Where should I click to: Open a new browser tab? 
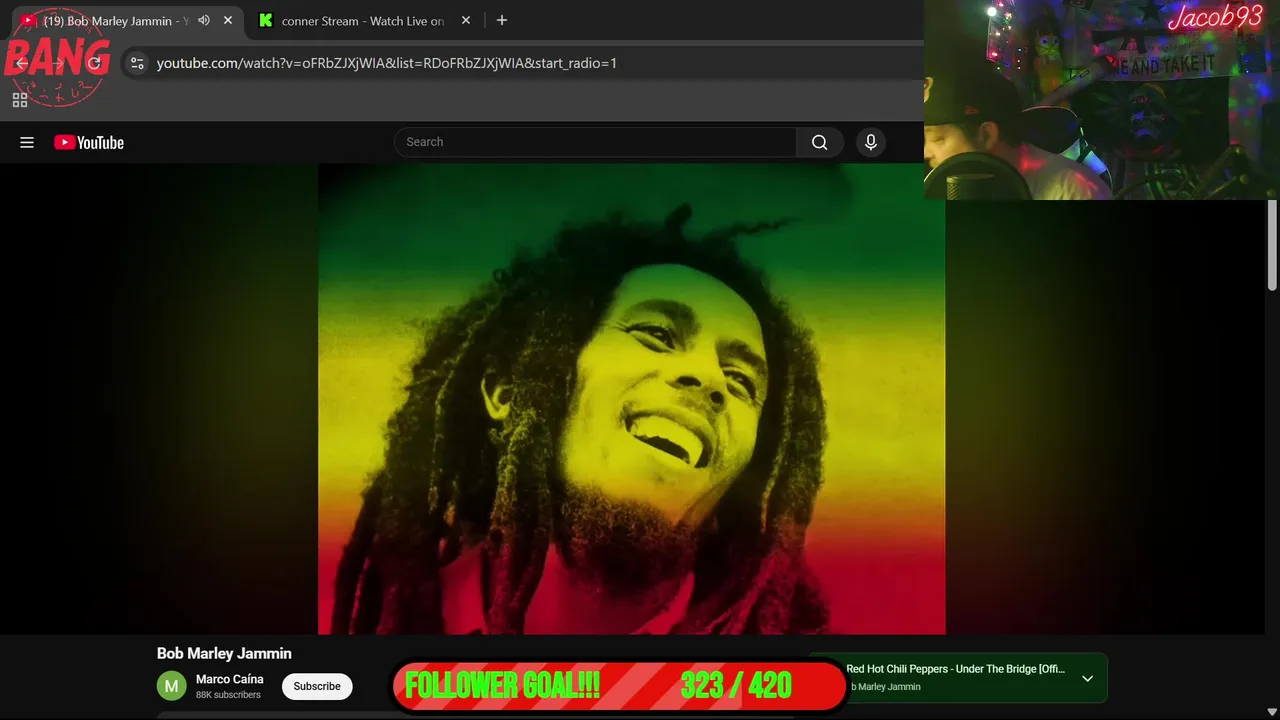pyautogui.click(x=502, y=20)
